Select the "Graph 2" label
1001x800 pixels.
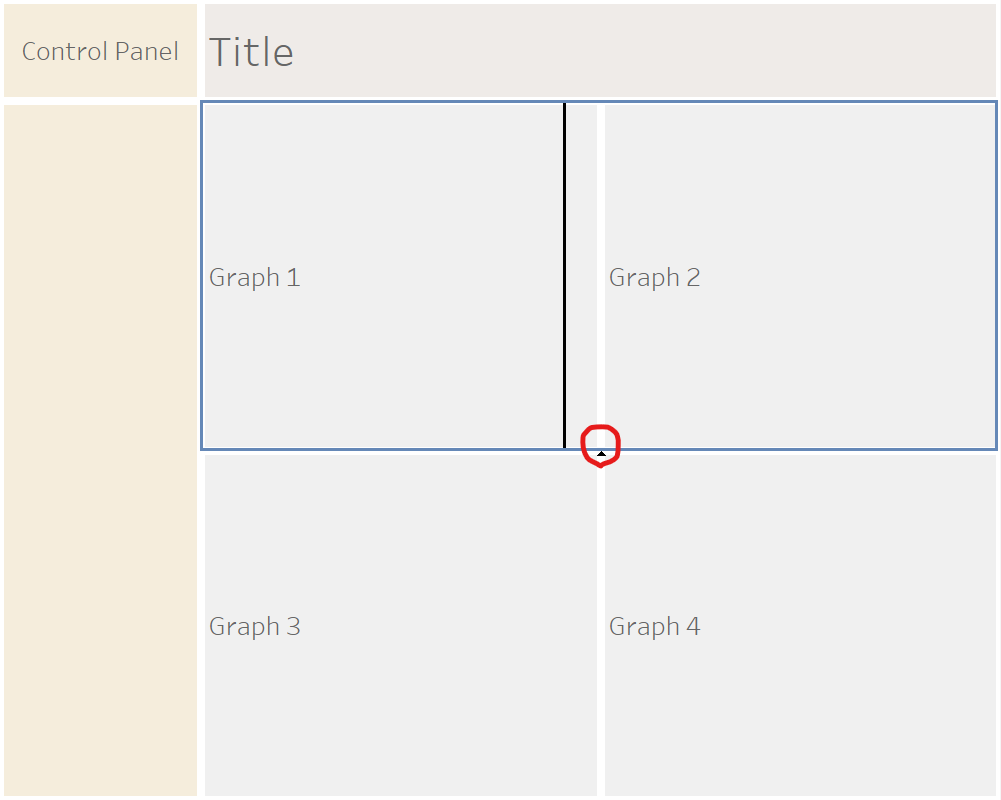pyautogui.click(x=654, y=277)
